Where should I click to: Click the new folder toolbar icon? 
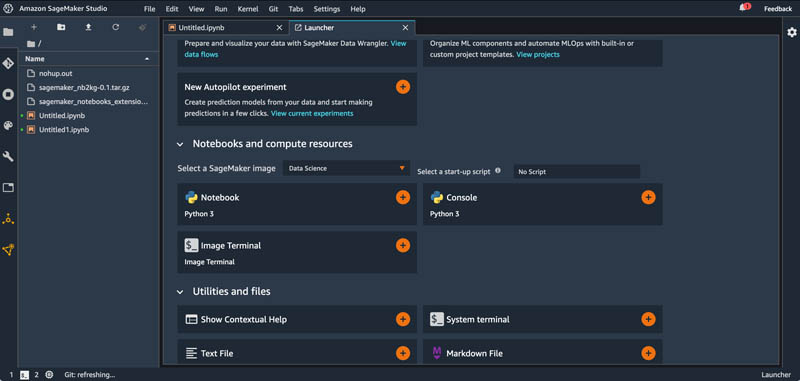(61, 27)
